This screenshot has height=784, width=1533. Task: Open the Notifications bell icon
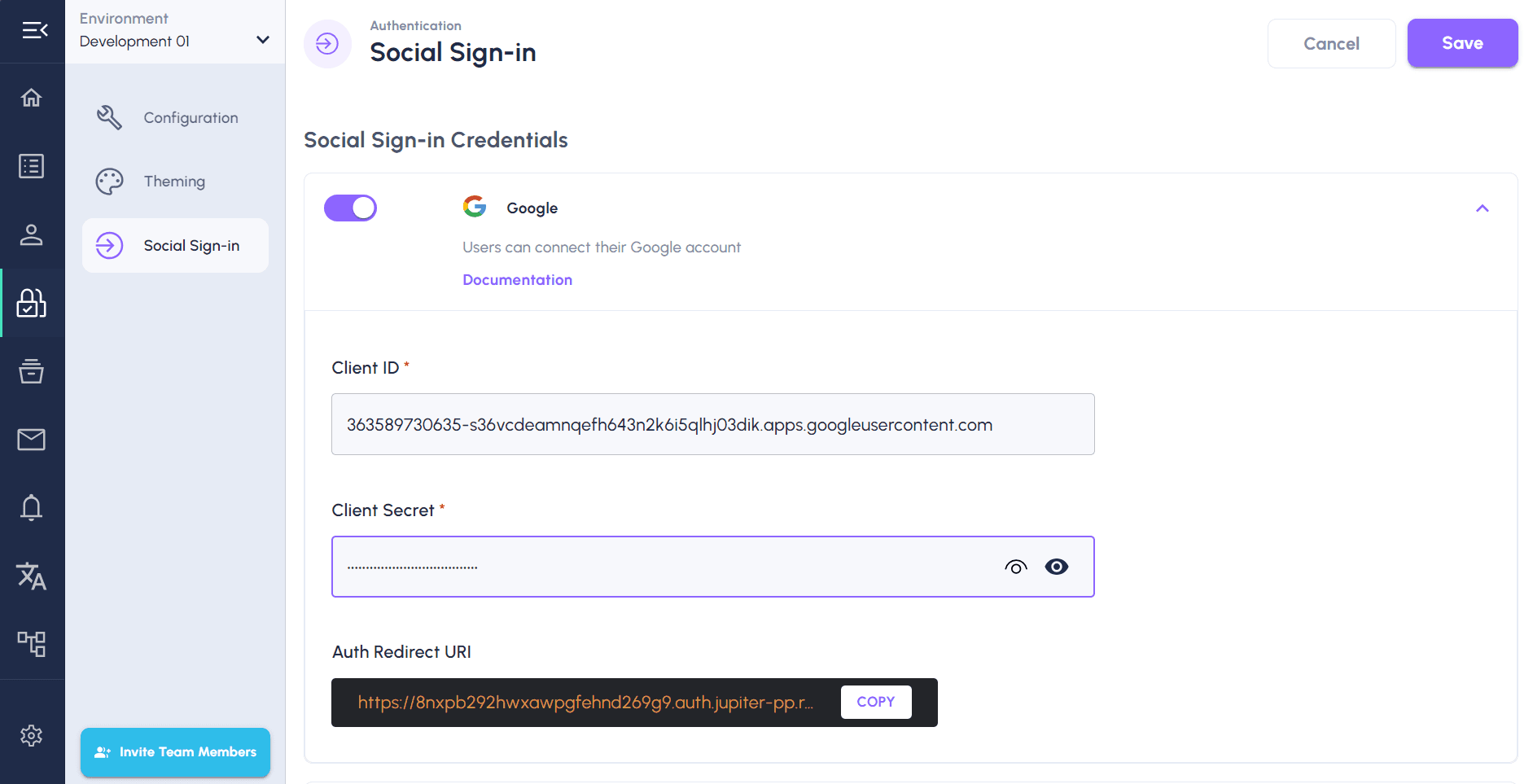[x=32, y=507]
